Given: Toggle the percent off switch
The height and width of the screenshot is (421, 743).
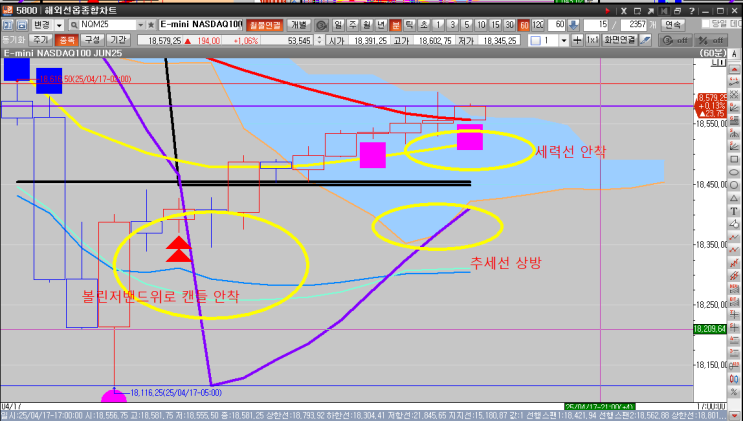Looking at the screenshot, I should pyautogui.click(x=711, y=40).
